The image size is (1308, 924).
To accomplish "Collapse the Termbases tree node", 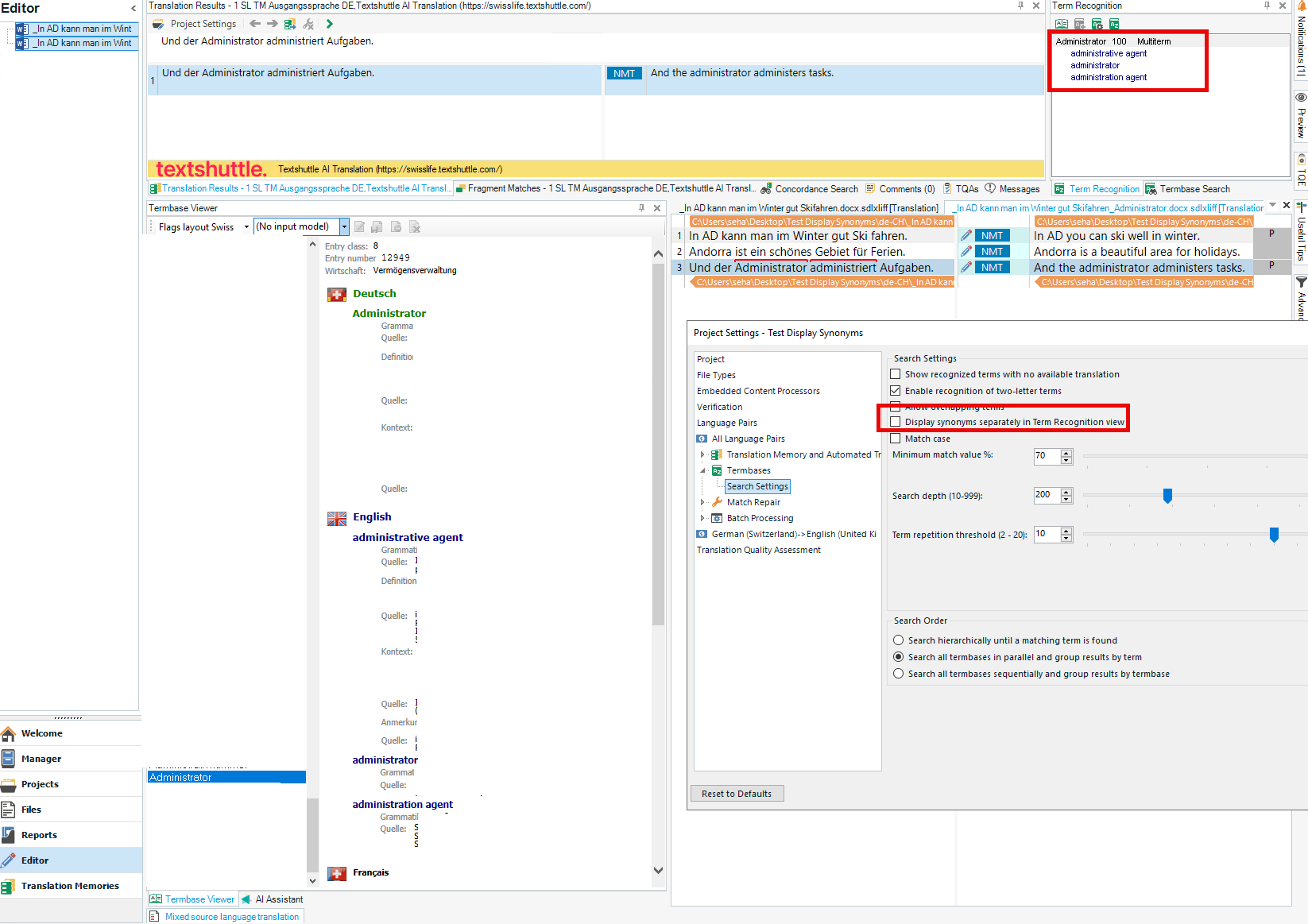I will pyautogui.click(x=702, y=470).
